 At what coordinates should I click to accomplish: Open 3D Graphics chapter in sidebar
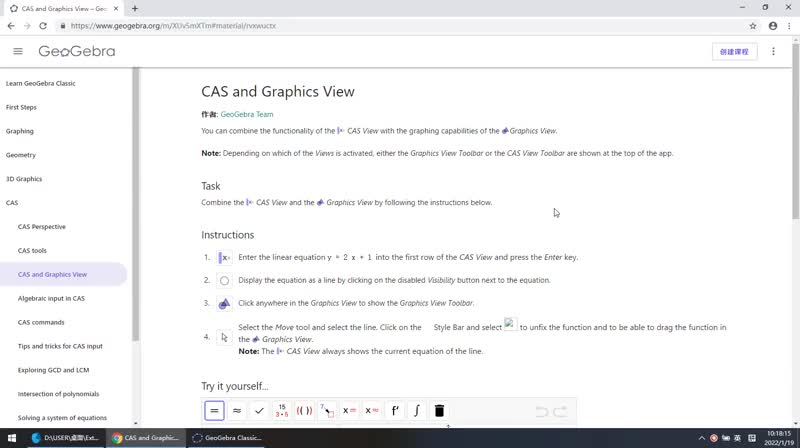pos(24,179)
